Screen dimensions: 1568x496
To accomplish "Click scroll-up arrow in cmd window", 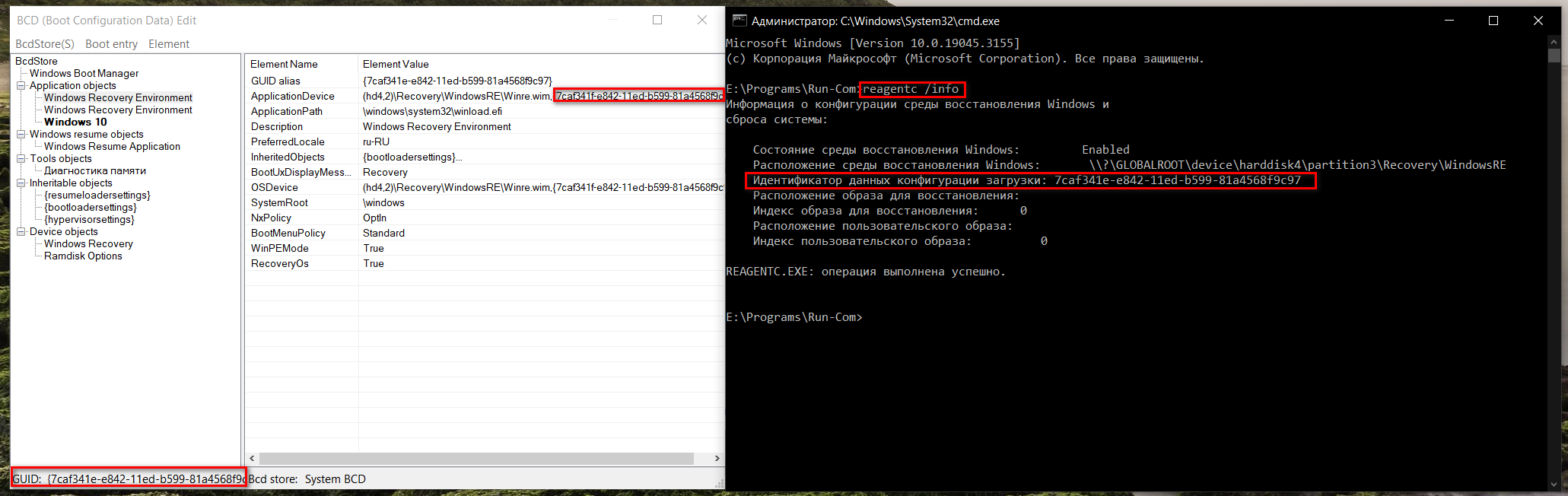I will 1554,42.
